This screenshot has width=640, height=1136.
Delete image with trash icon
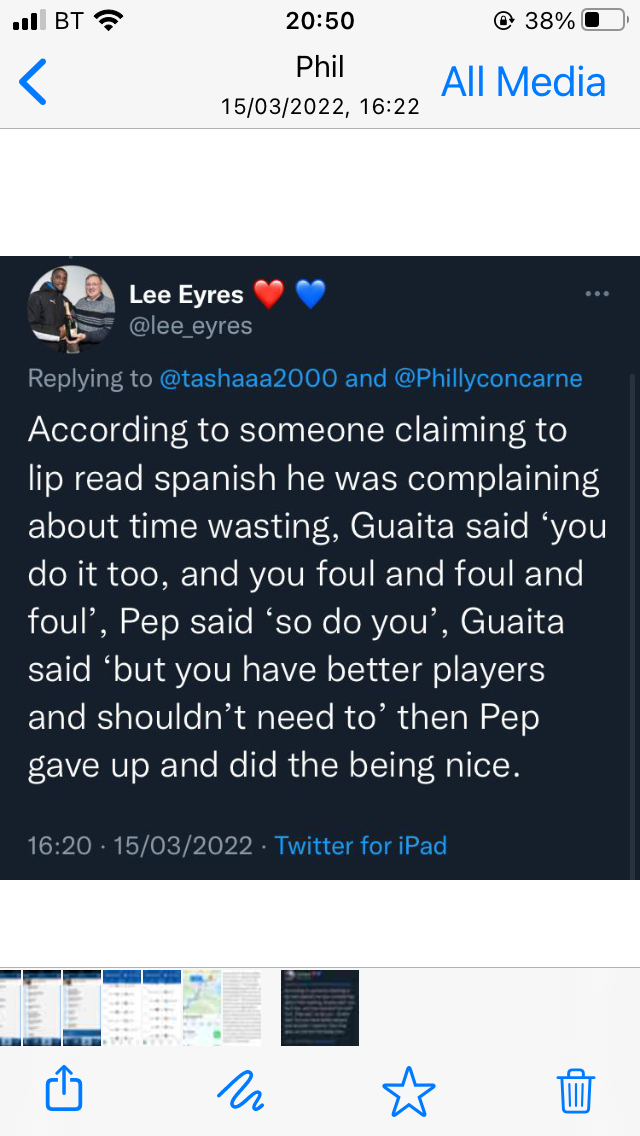click(576, 1089)
